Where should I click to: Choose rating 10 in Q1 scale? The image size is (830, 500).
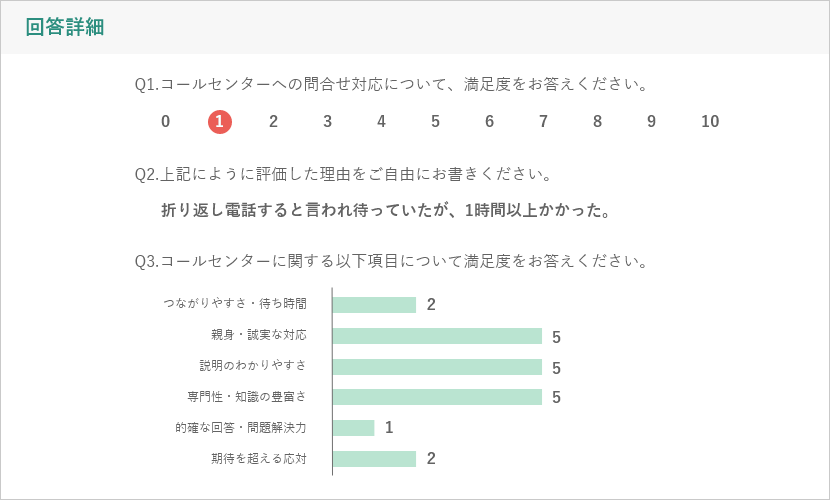pyautogui.click(x=710, y=122)
